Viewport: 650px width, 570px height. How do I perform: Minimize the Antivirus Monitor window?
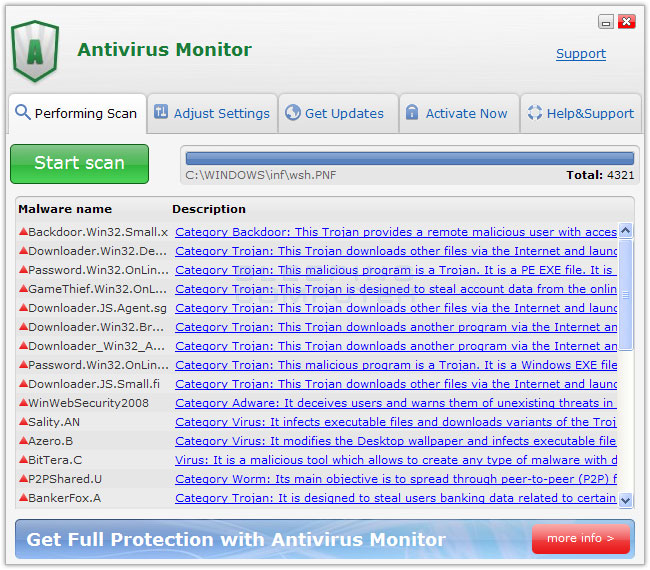tap(606, 22)
